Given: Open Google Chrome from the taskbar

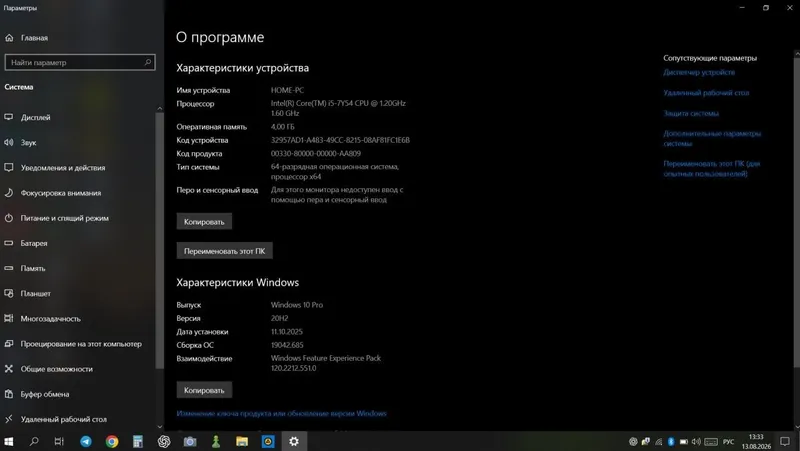Looking at the screenshot, I should click(112, 441).
